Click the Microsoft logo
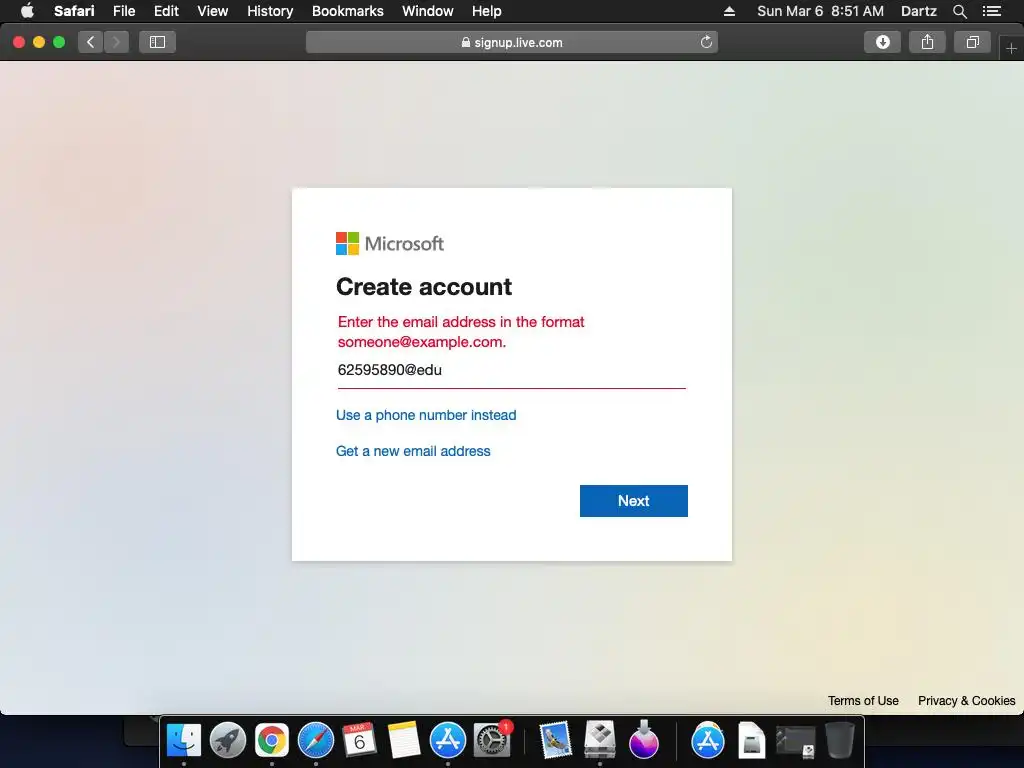1024x768 pixels. pos(390,244)
